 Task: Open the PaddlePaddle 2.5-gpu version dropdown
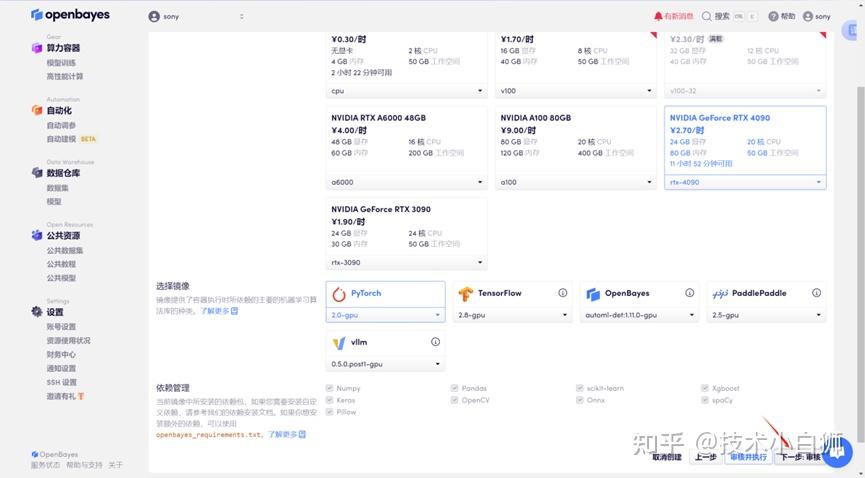point(766,315)
